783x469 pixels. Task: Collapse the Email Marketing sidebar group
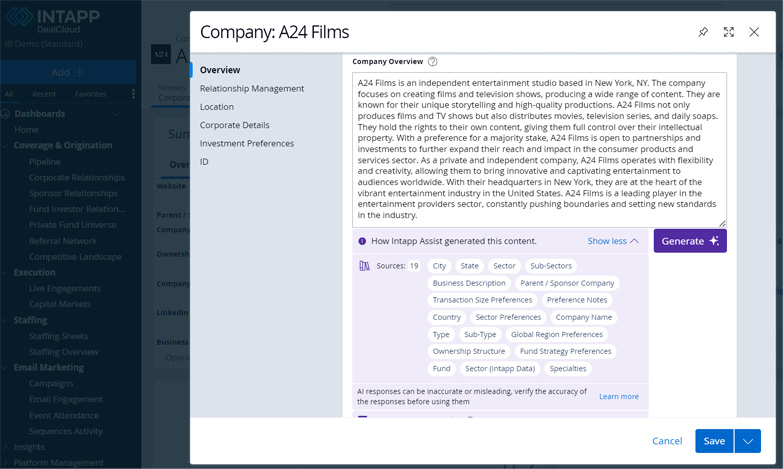coord(5,368)
